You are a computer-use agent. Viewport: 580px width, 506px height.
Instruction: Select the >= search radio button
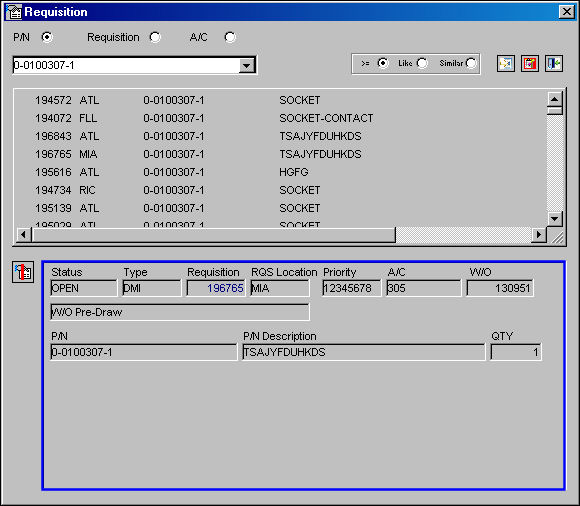(x=383, y=63)
